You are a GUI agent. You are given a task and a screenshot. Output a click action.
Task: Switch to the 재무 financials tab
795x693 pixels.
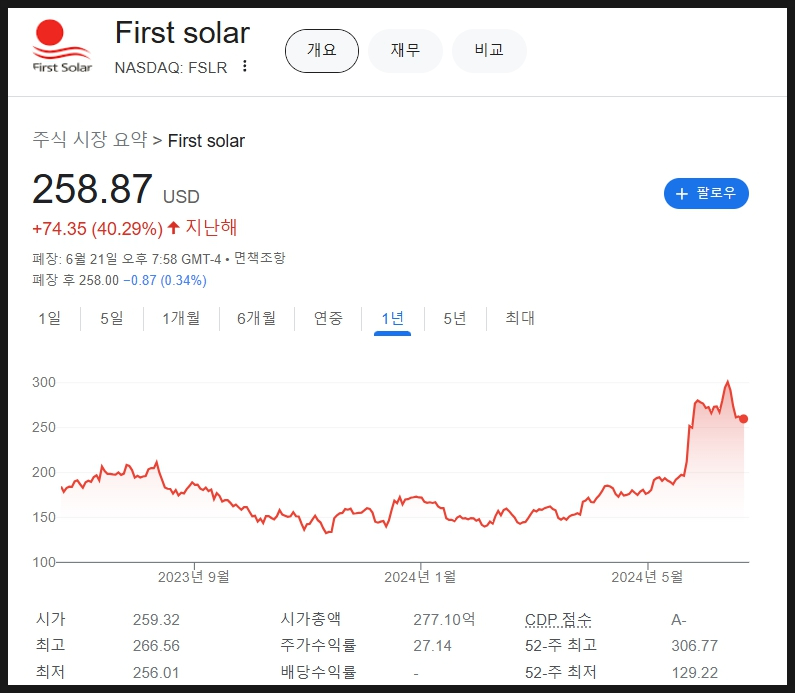[x=405, y=51]
